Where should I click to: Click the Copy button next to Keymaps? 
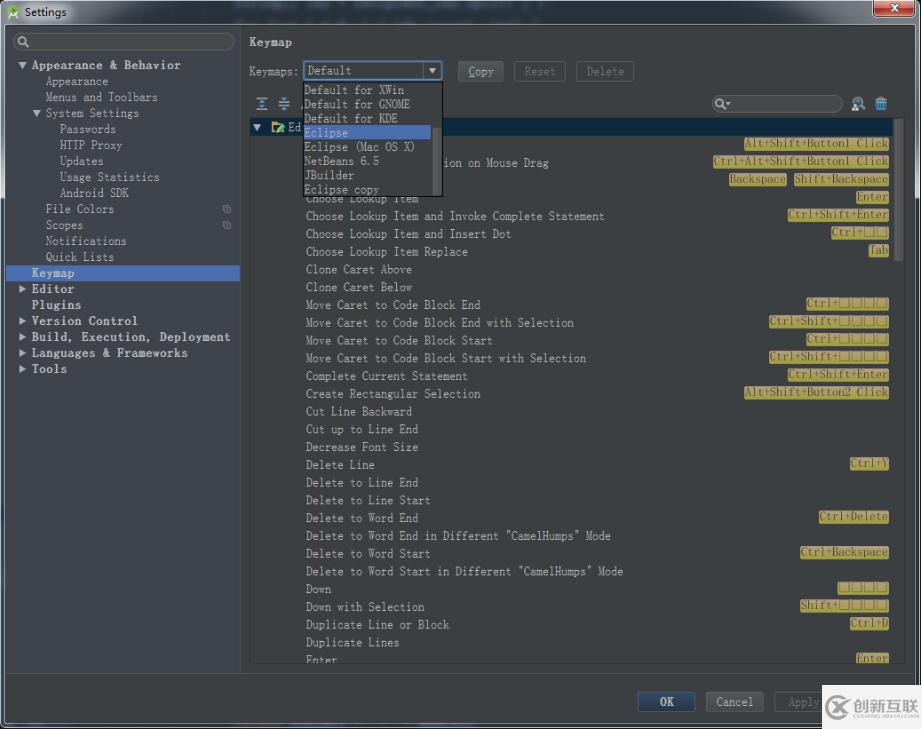[479, 71]
